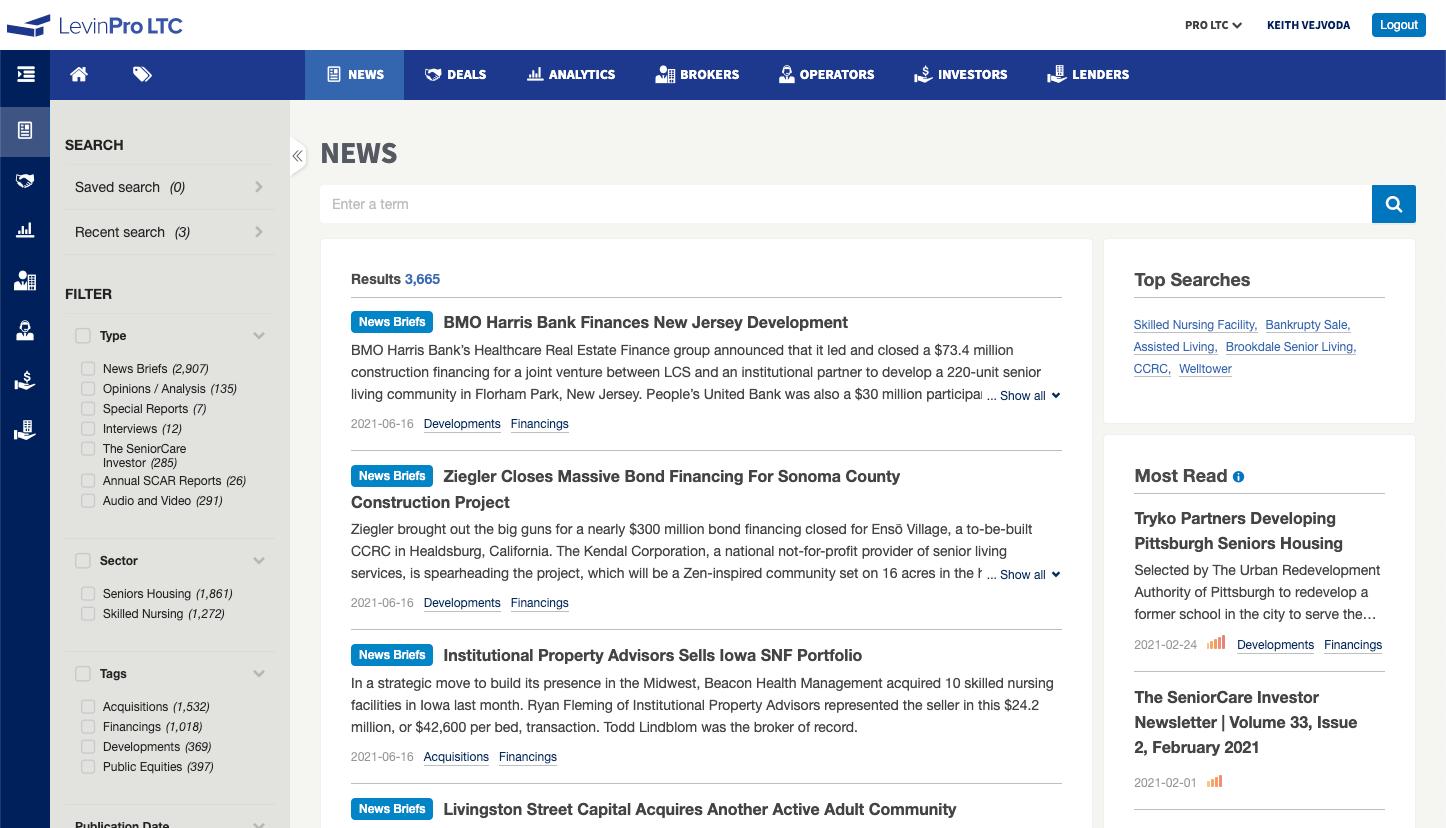Image resolution: width=1446 pixels, height=828 pixels.
Task: Check the Audio and Video checkbox
Action: 88,501
